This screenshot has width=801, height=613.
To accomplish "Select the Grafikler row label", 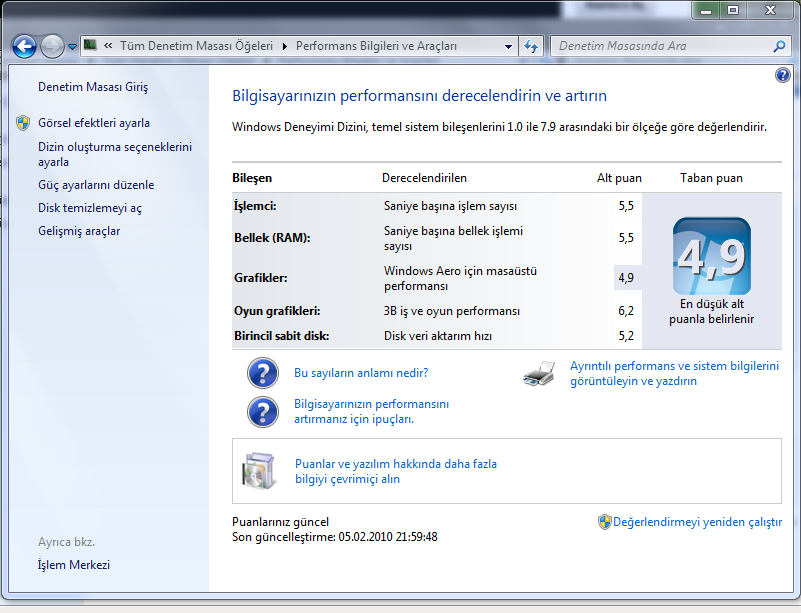I will pos(261,278).
